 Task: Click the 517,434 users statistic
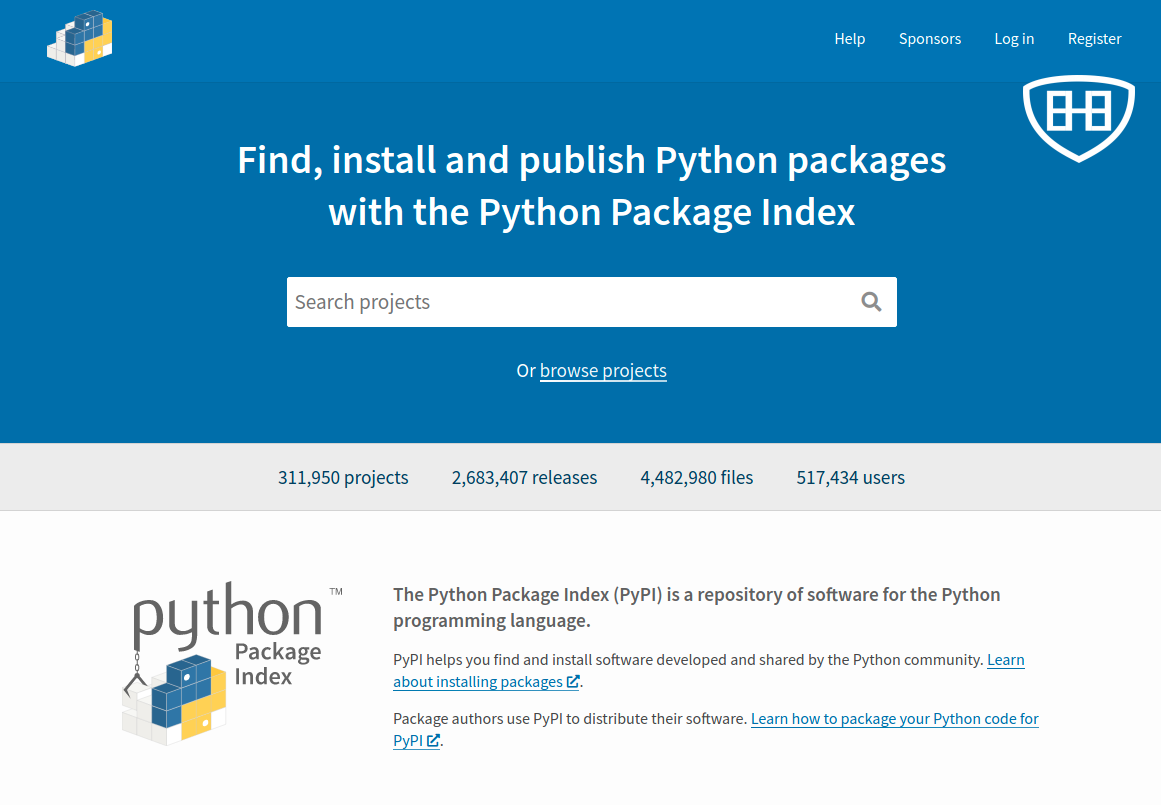point(850,478)
